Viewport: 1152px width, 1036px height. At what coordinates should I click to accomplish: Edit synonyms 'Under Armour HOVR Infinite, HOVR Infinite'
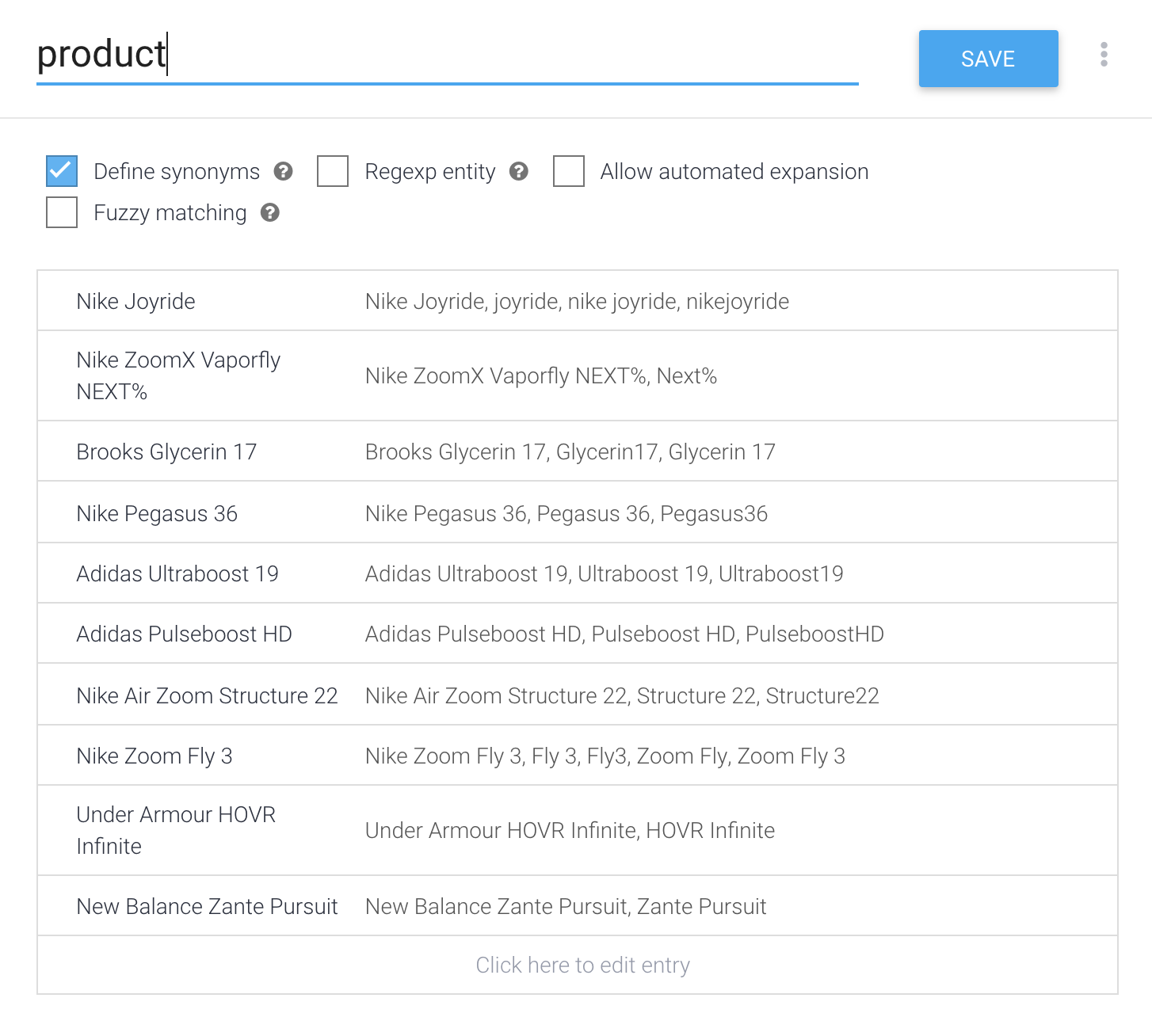click(570, 830)
